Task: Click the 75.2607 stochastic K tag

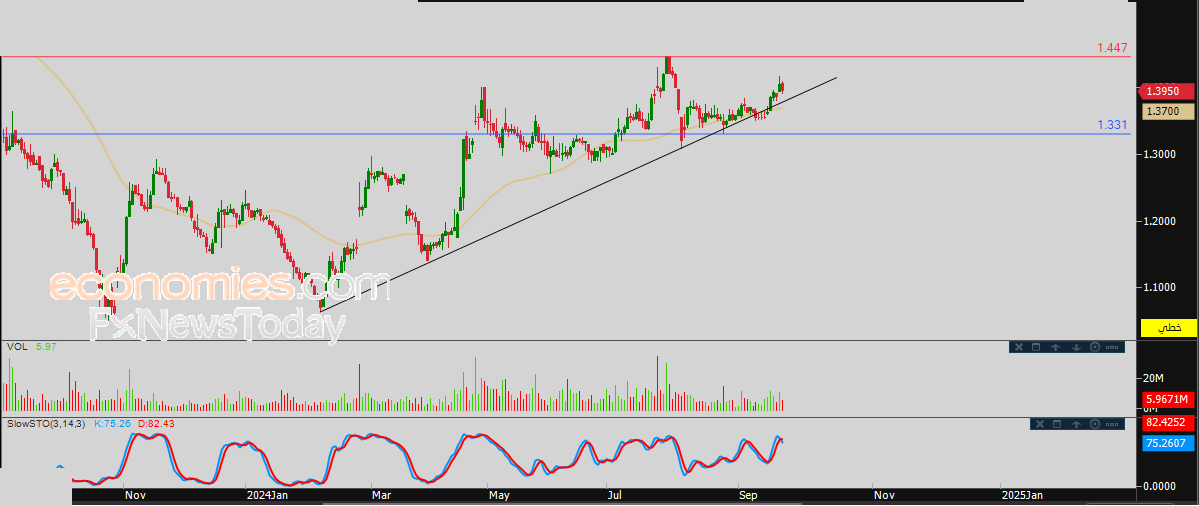Action: tap(1168, 443)
